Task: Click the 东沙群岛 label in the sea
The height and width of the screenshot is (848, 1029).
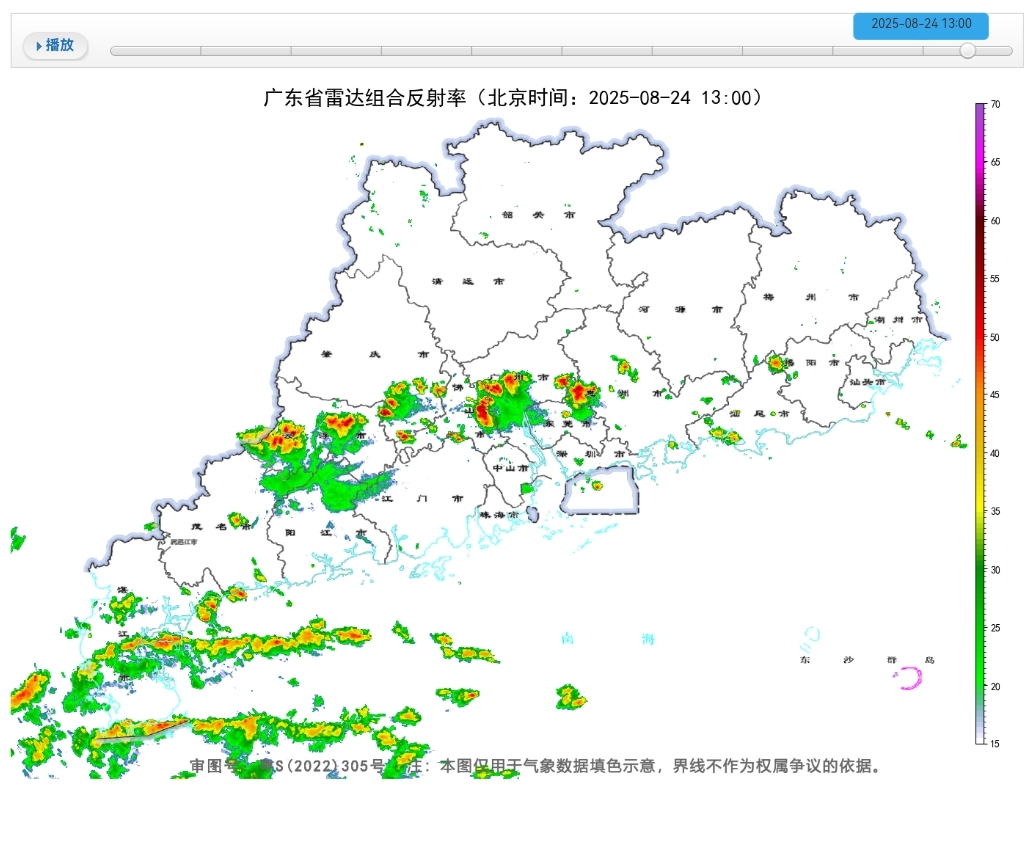Action: coord(866,660)
